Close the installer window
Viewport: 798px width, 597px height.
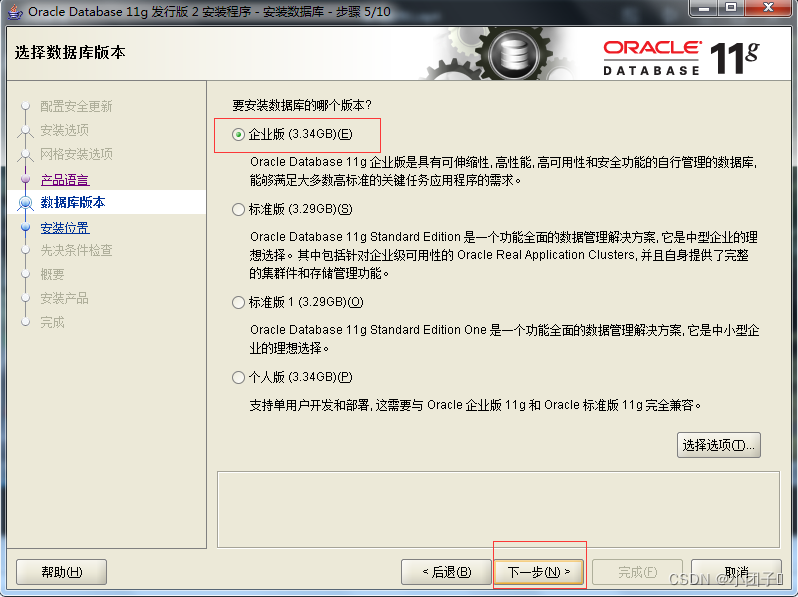769,8
